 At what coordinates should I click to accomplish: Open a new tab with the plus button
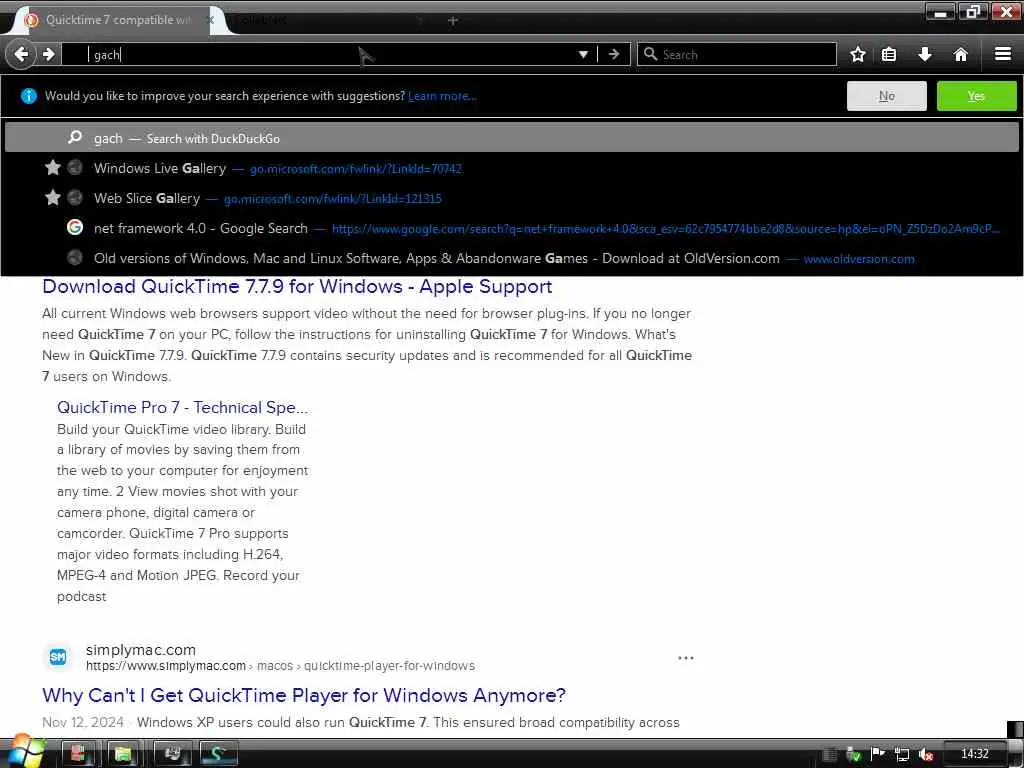click(453, 20)
